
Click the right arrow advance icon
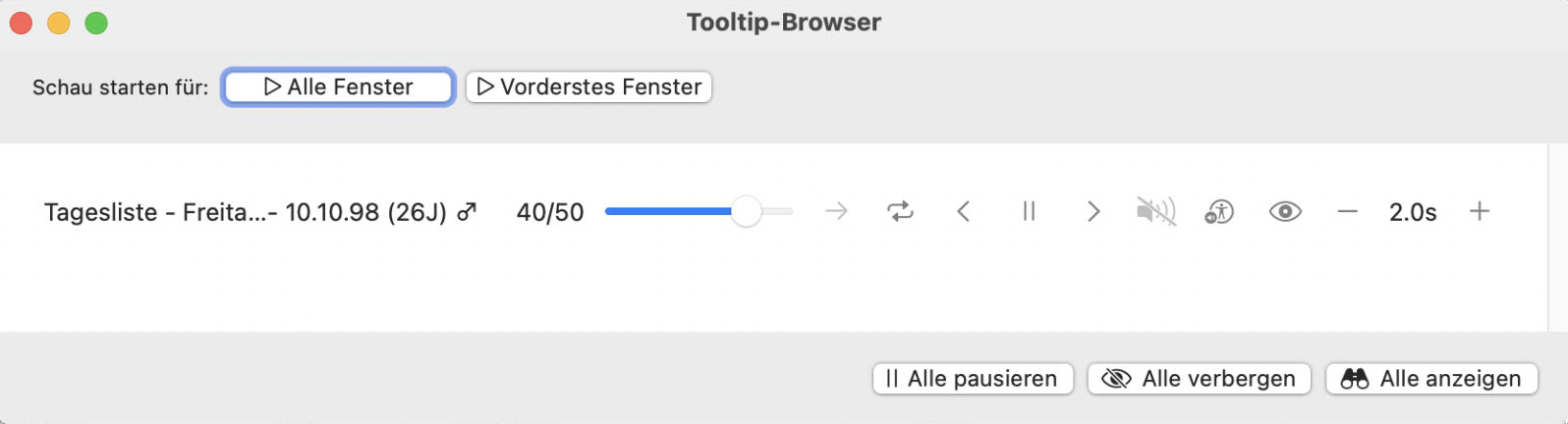(x=836, y=211)
